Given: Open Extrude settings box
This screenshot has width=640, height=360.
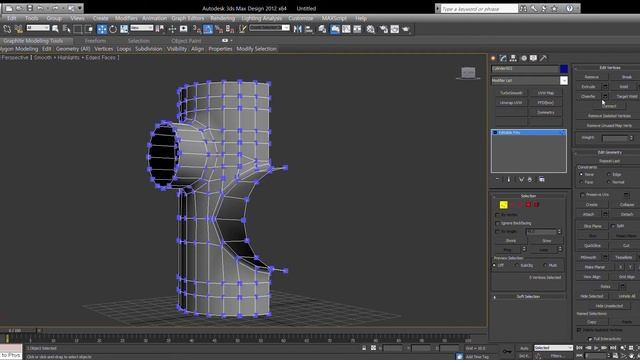Looking at the screenshot, I should (605, 87).
